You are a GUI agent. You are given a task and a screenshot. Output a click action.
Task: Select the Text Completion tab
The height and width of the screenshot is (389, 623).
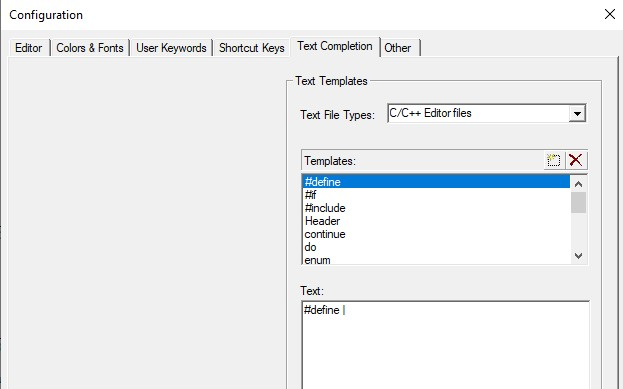pyautogui.click(x=335, y=46)
